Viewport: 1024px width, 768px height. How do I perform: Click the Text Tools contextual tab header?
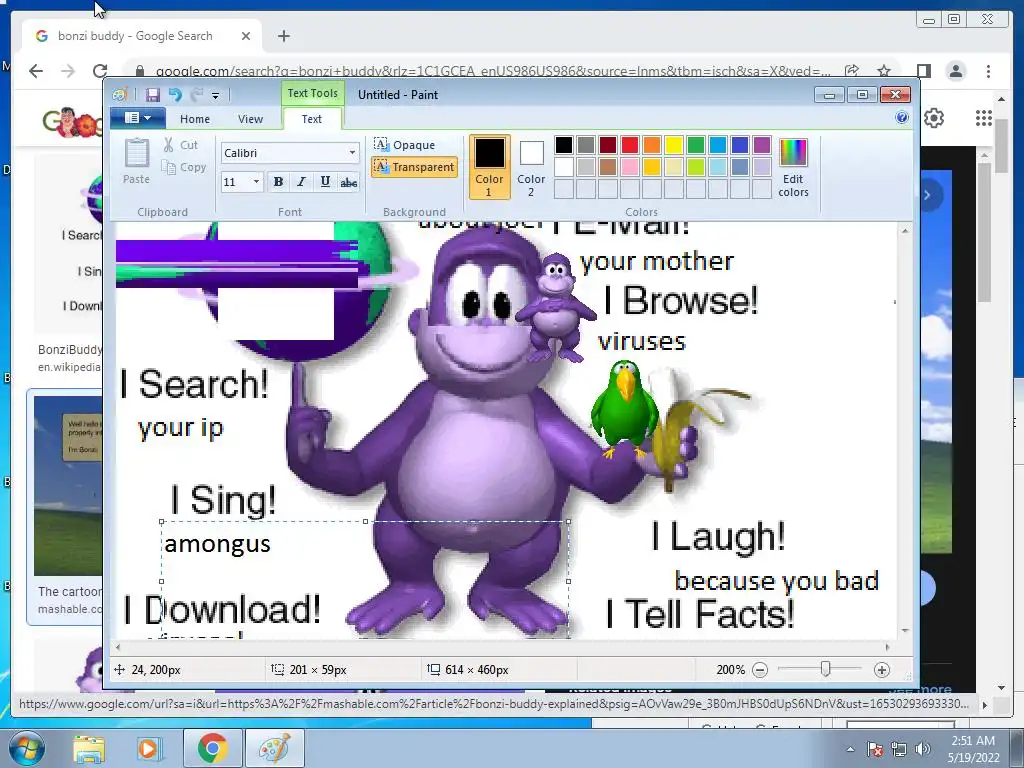(312, 93)
